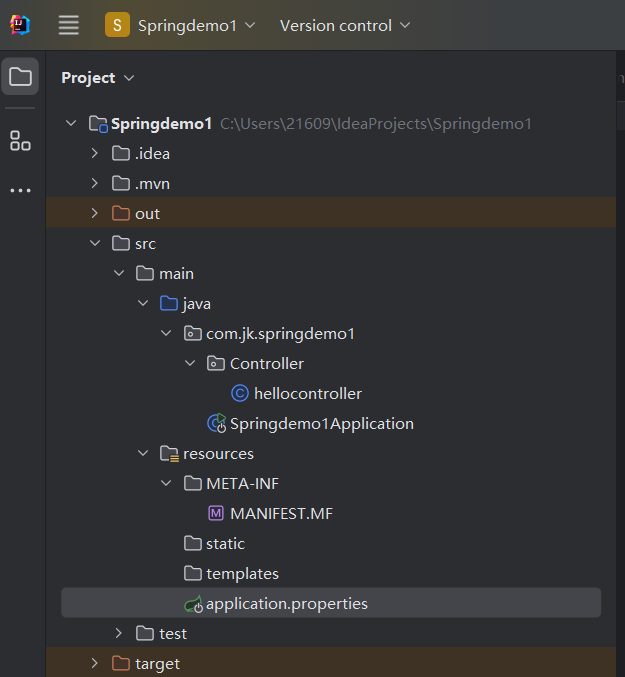This screenshot has width=625, height=677.
Task: Collapse the com.jk.springdemo1 package chevron
Action: tap(166, 333)
